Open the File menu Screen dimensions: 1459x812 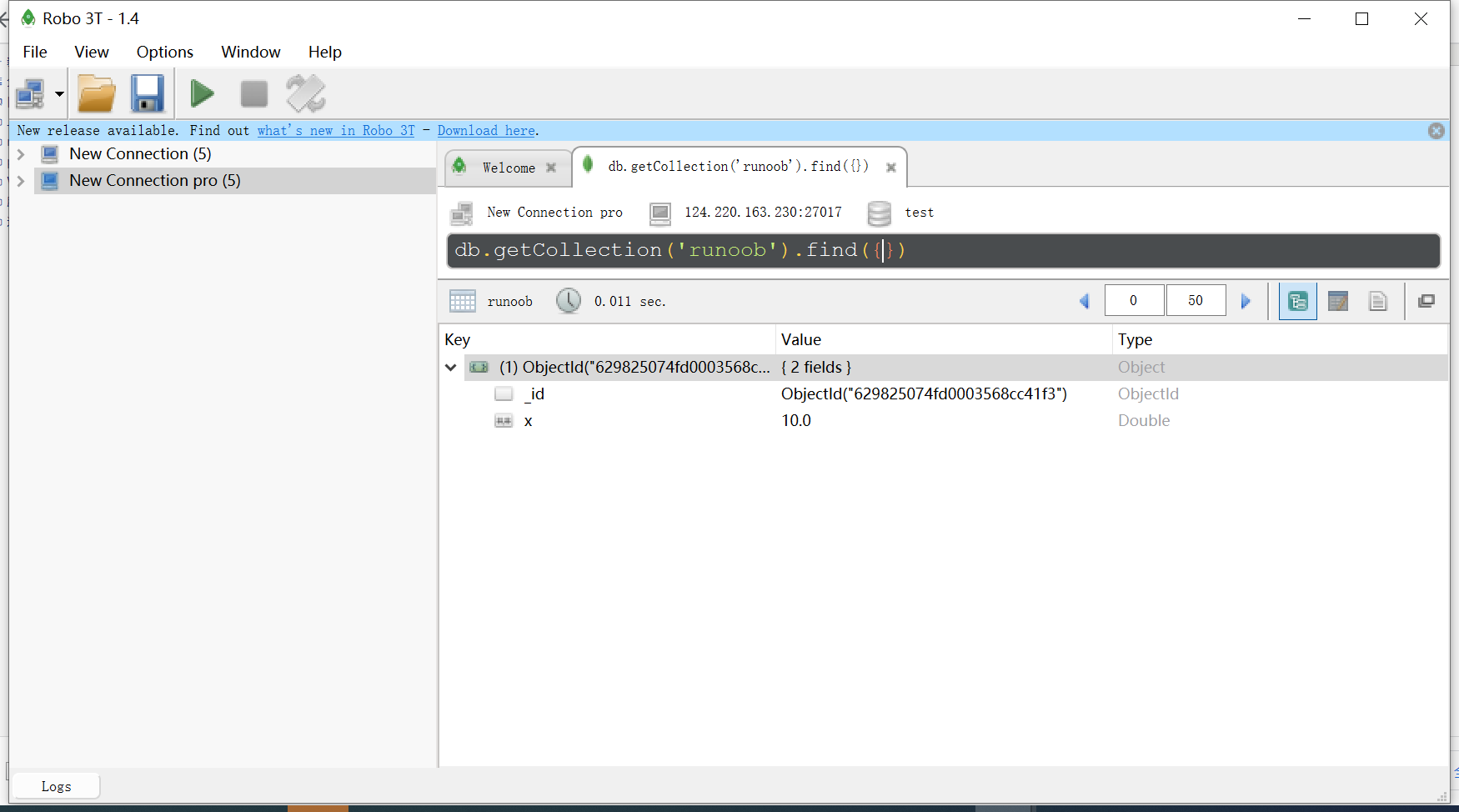pos(35,52)
